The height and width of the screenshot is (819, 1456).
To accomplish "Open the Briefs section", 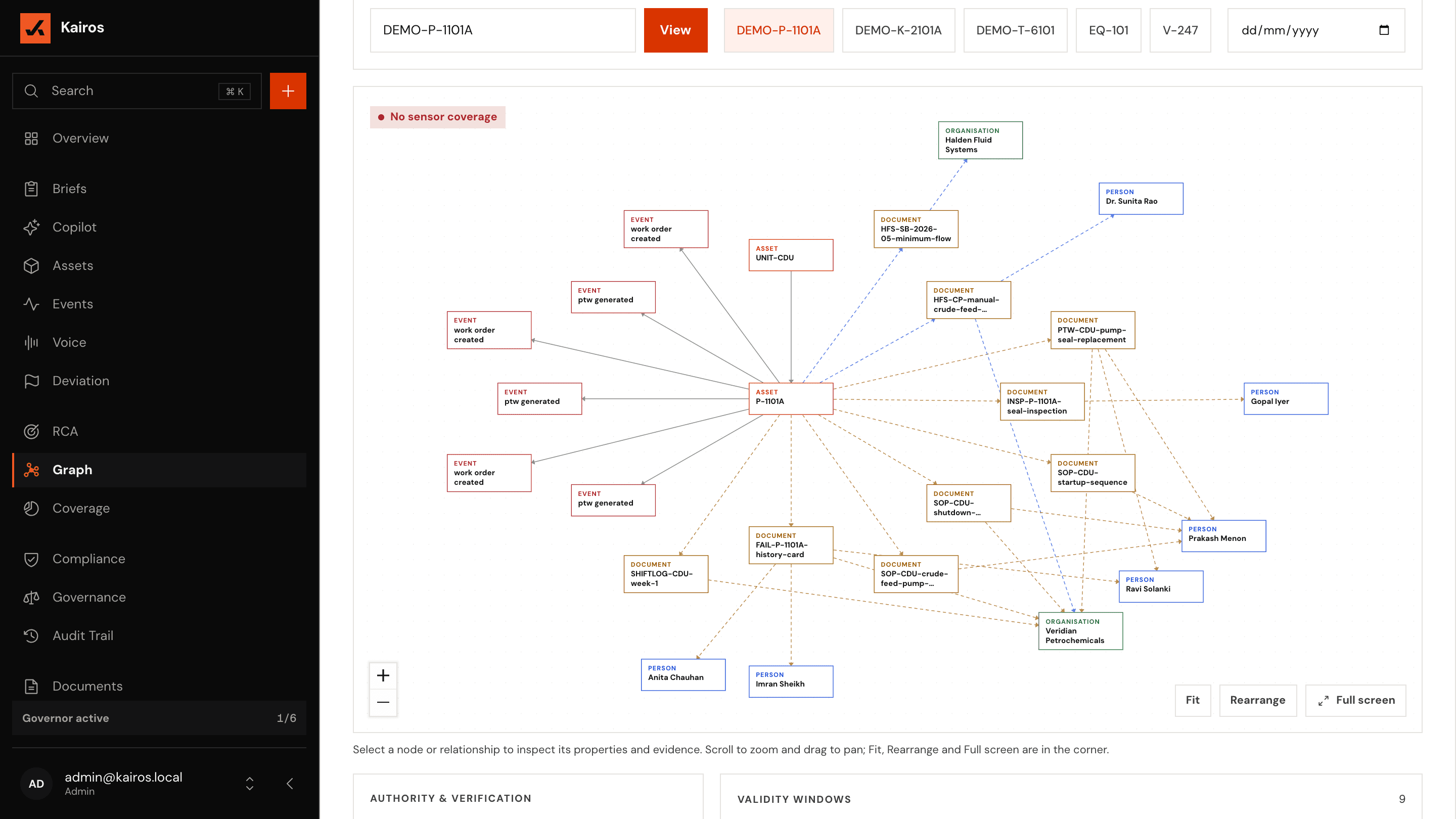I will (x=159, y=188).
